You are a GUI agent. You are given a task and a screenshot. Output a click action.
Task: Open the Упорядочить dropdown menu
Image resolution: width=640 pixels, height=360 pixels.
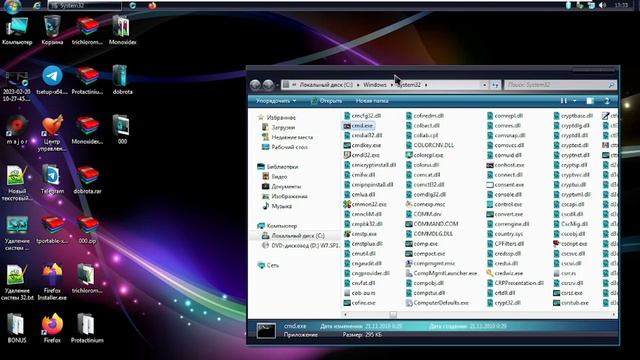click(276, 101)
